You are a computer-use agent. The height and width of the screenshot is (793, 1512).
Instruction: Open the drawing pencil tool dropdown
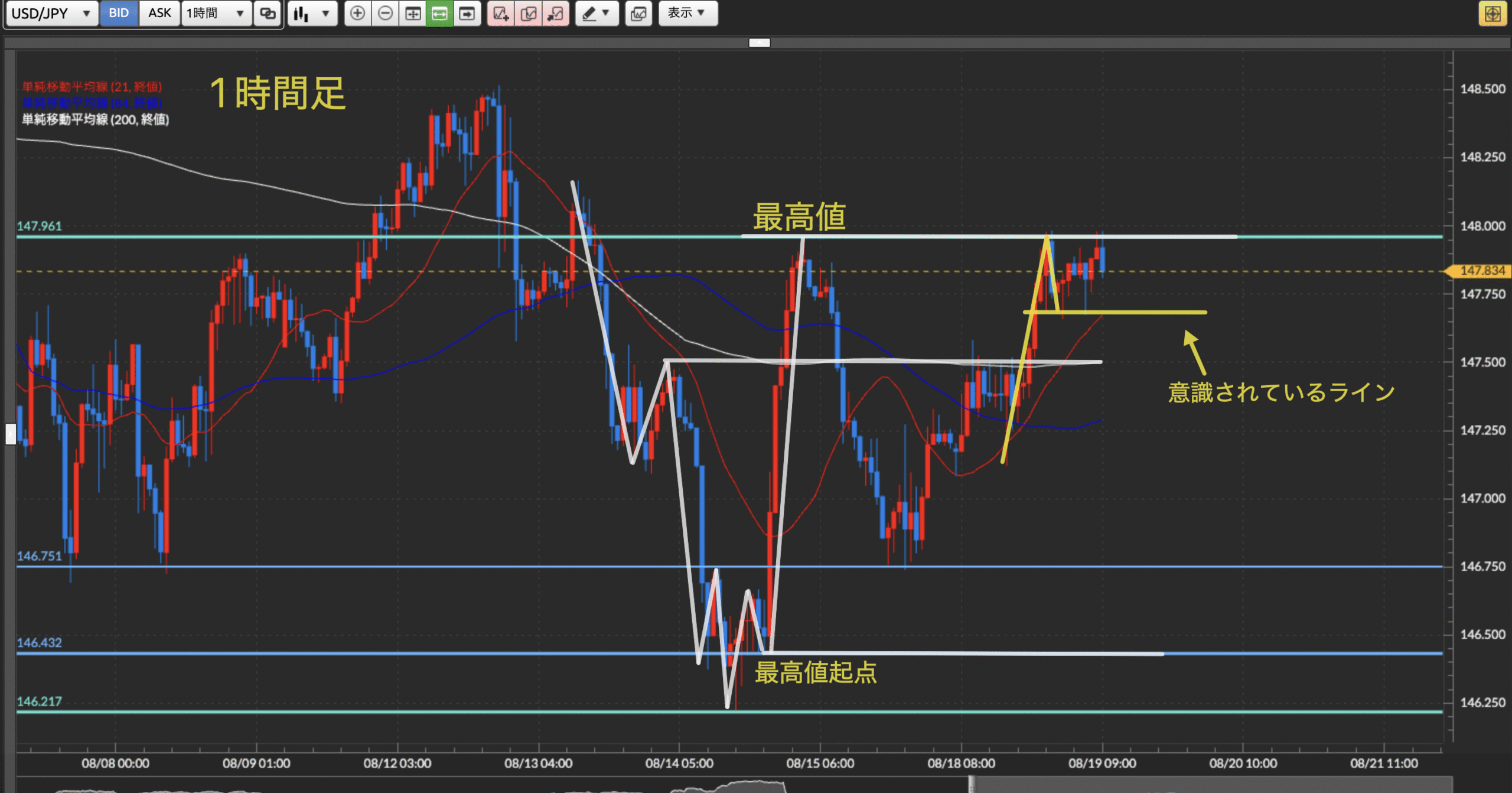(597, 13)
